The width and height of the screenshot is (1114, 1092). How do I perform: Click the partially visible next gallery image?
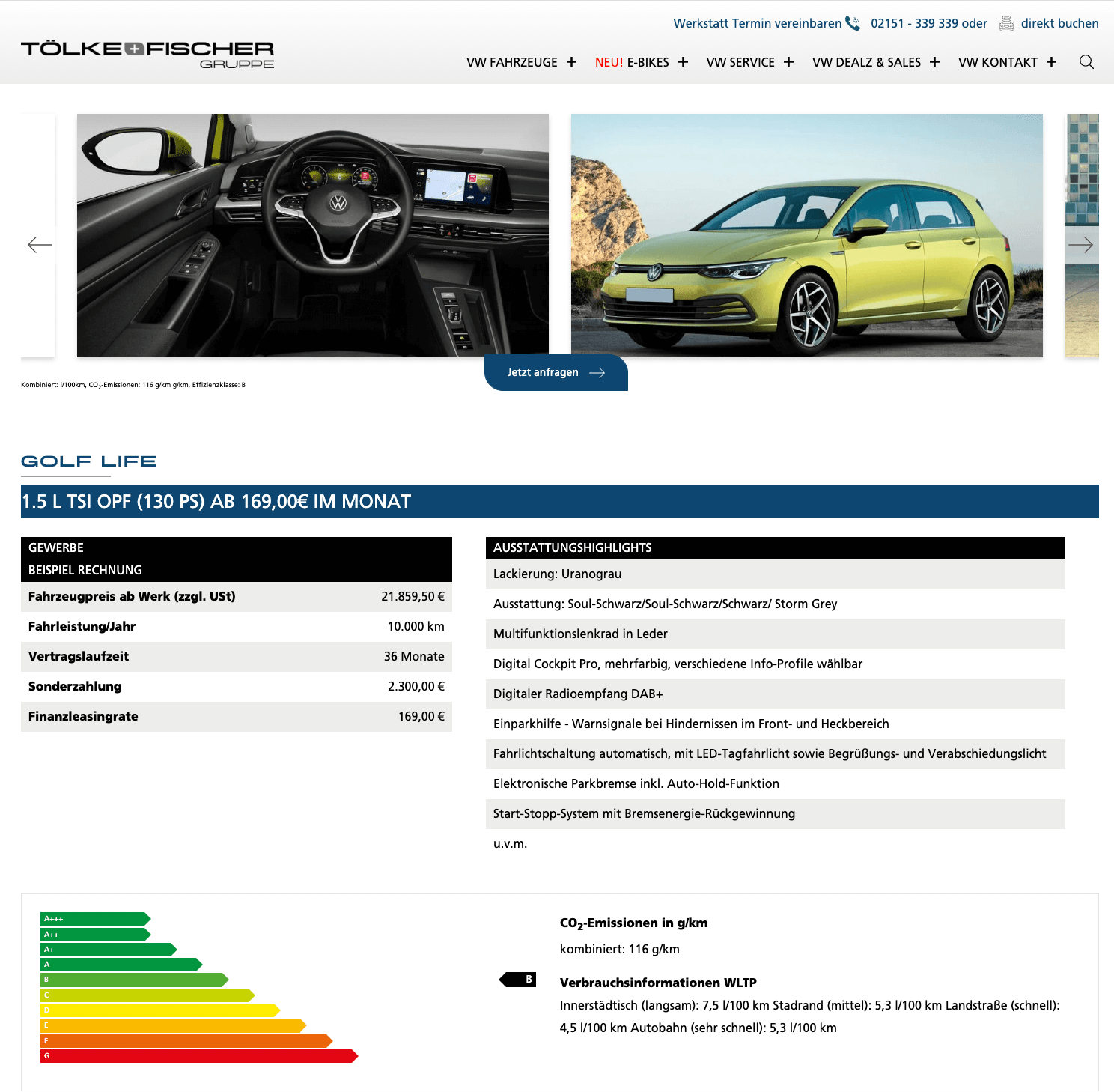click(1082, 235)
